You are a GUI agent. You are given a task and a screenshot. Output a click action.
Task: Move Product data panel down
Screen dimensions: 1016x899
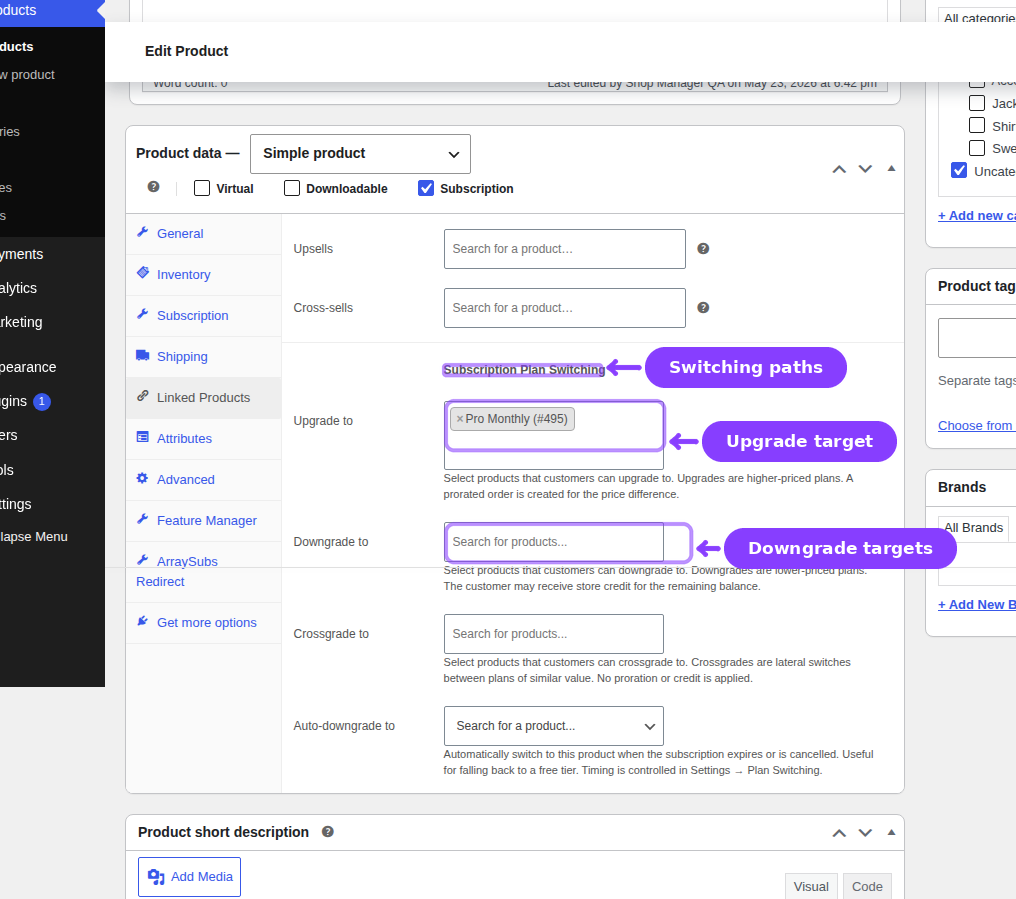tap(865, 169)
